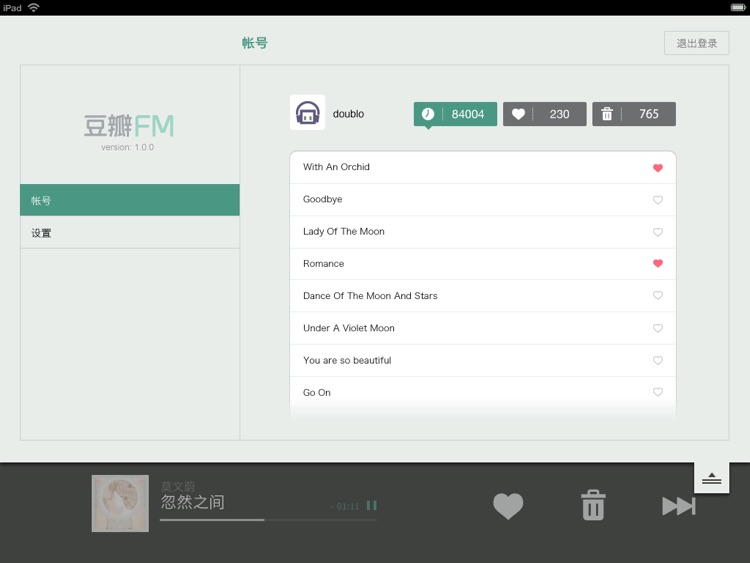Unlike the song With An Orchid
This screenshot has width=750, height=563.
(x=658, y=168)
